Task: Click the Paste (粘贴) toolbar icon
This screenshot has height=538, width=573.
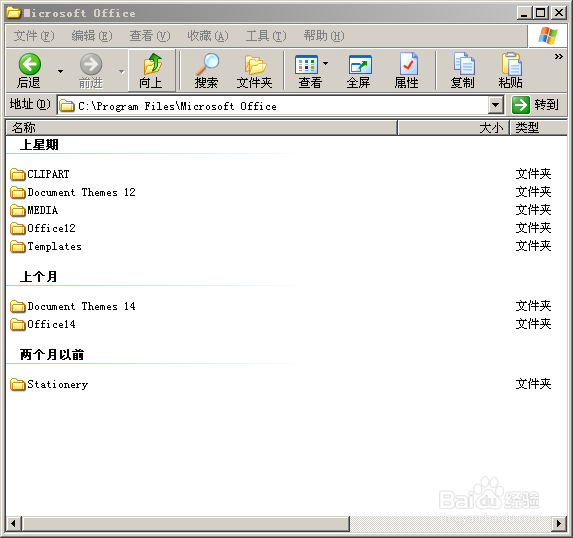Action: [x=511, y=64]
